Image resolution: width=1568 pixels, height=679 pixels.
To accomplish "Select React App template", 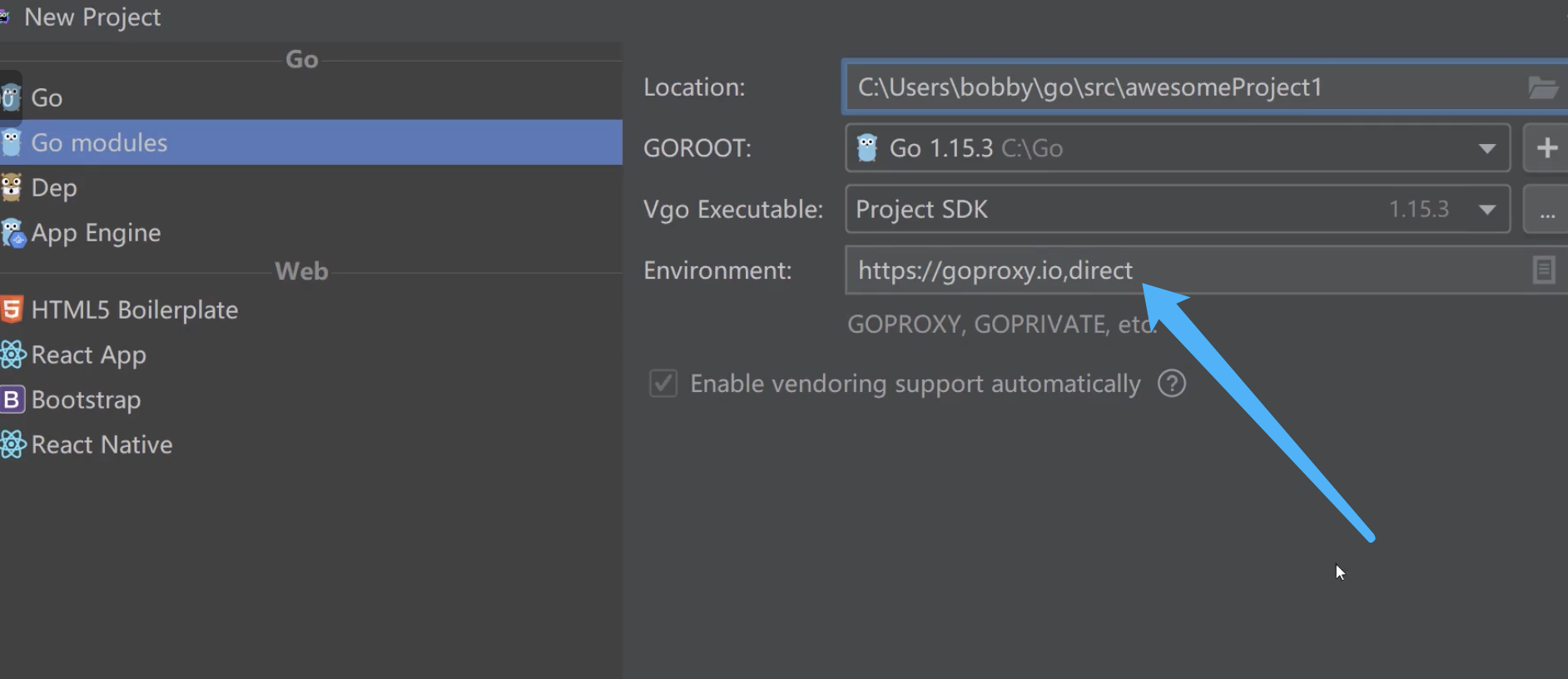I will 311,354.
